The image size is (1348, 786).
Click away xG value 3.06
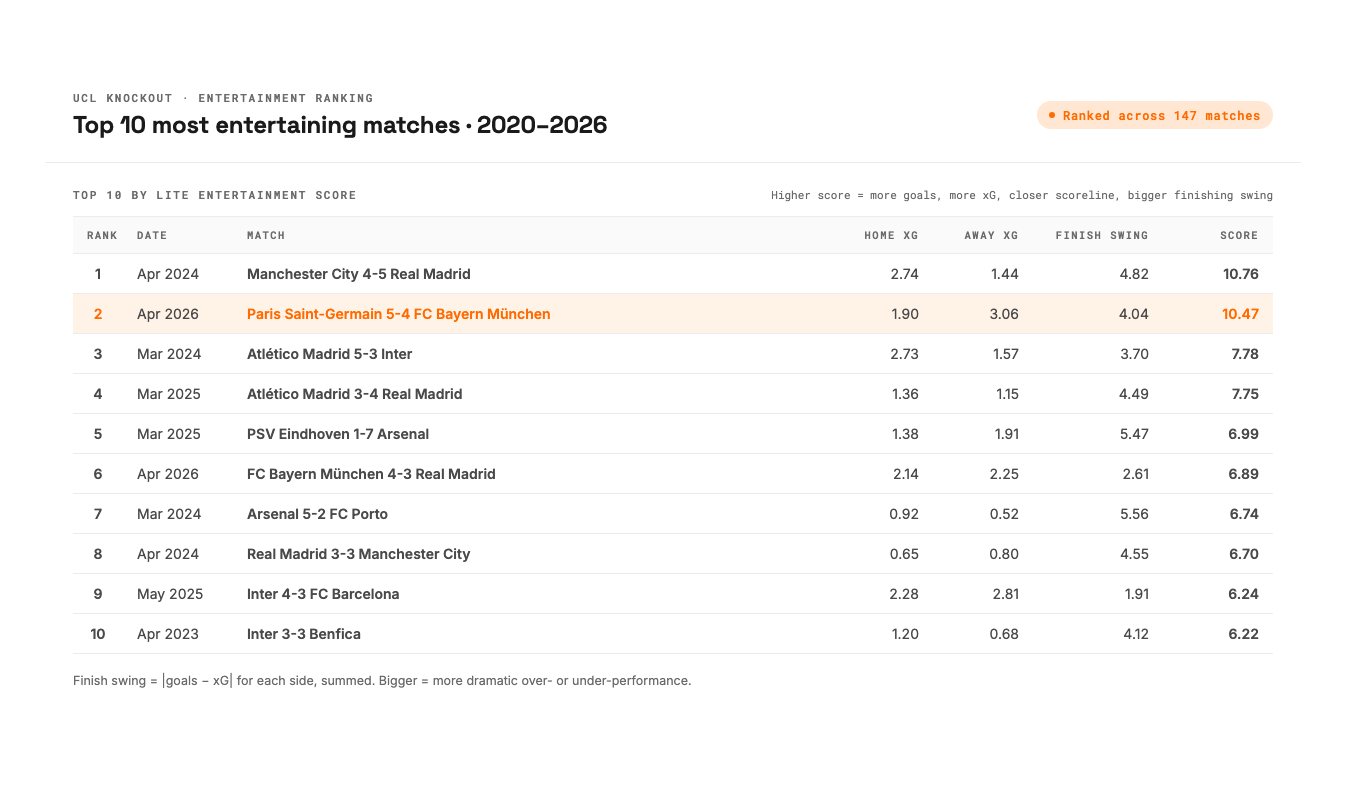pos(1005,314)
